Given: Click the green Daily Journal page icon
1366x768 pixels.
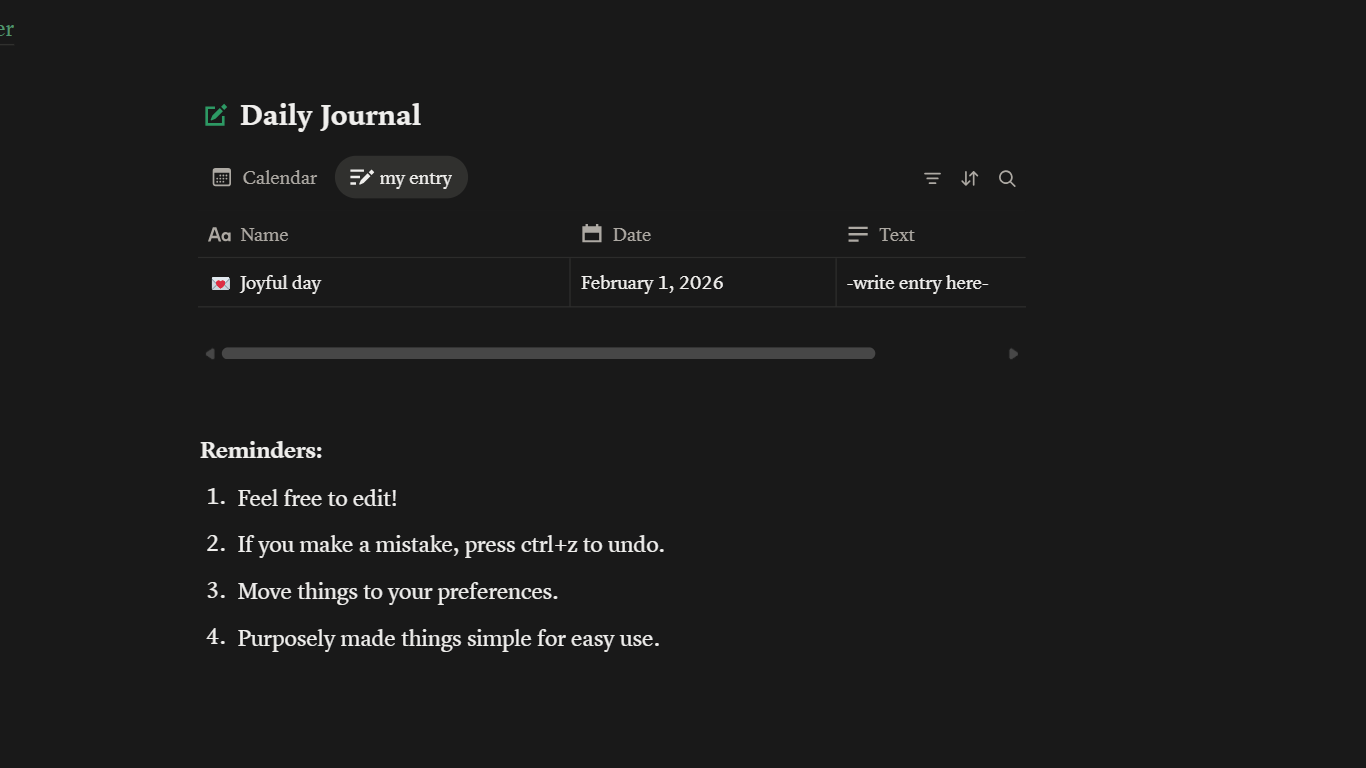Looking at the screenshot, I should [x=215, y=116].
